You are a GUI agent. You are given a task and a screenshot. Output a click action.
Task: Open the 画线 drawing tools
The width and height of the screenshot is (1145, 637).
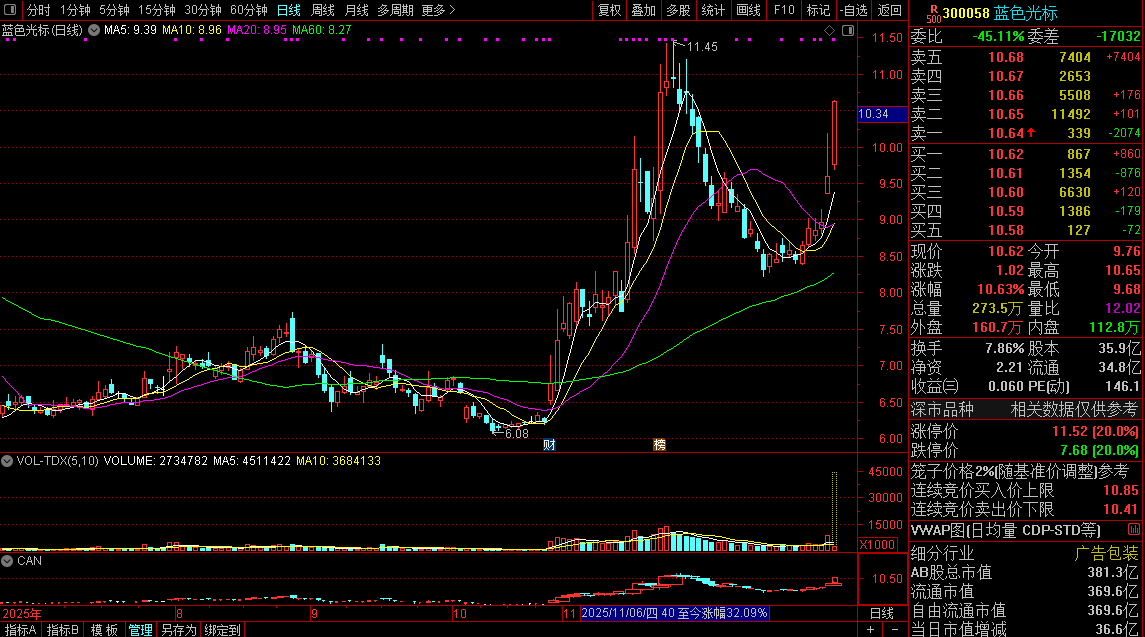748,10
